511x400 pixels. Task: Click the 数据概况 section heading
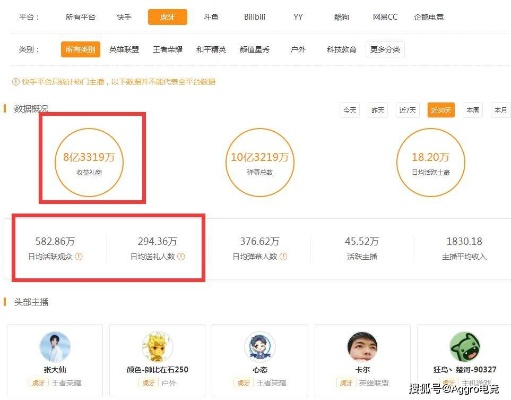[x=30, y=109]
